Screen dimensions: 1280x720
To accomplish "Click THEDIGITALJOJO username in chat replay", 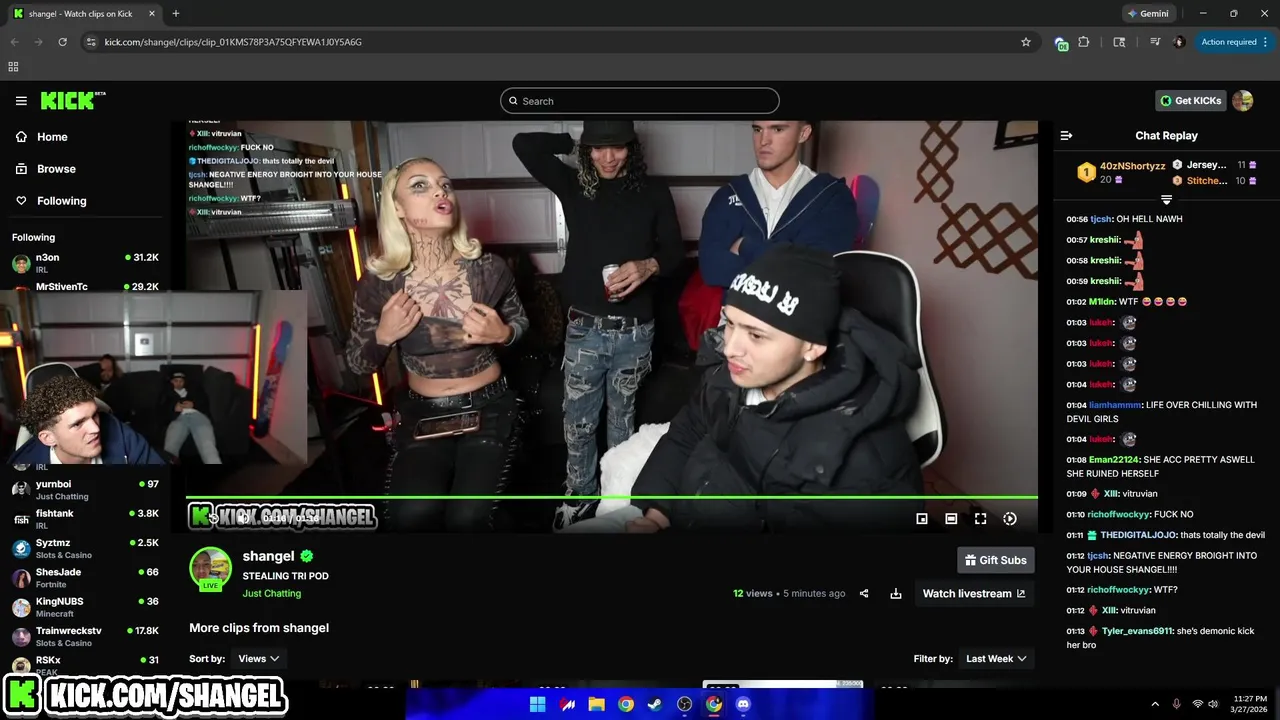I will point(1138,535).
